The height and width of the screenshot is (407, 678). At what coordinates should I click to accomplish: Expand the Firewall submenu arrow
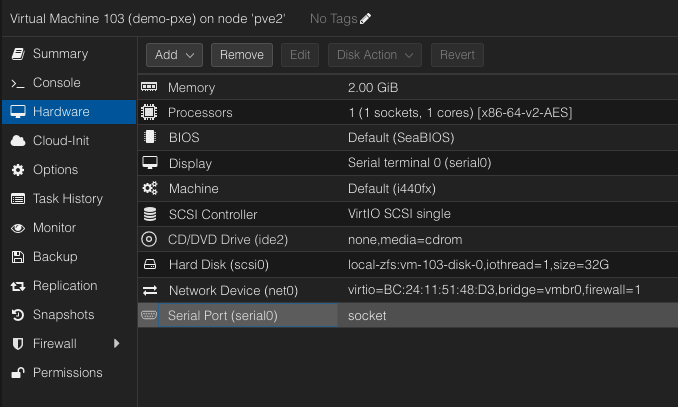tap(116, 344)
